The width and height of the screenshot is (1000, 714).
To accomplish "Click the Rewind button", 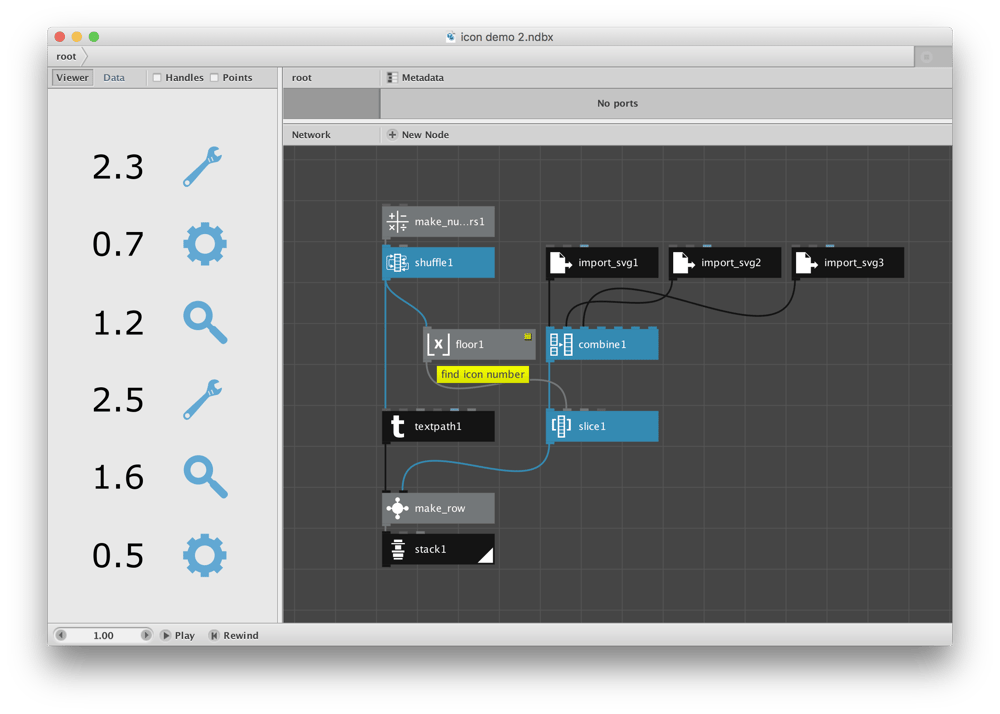I will (x=234, y=636).
